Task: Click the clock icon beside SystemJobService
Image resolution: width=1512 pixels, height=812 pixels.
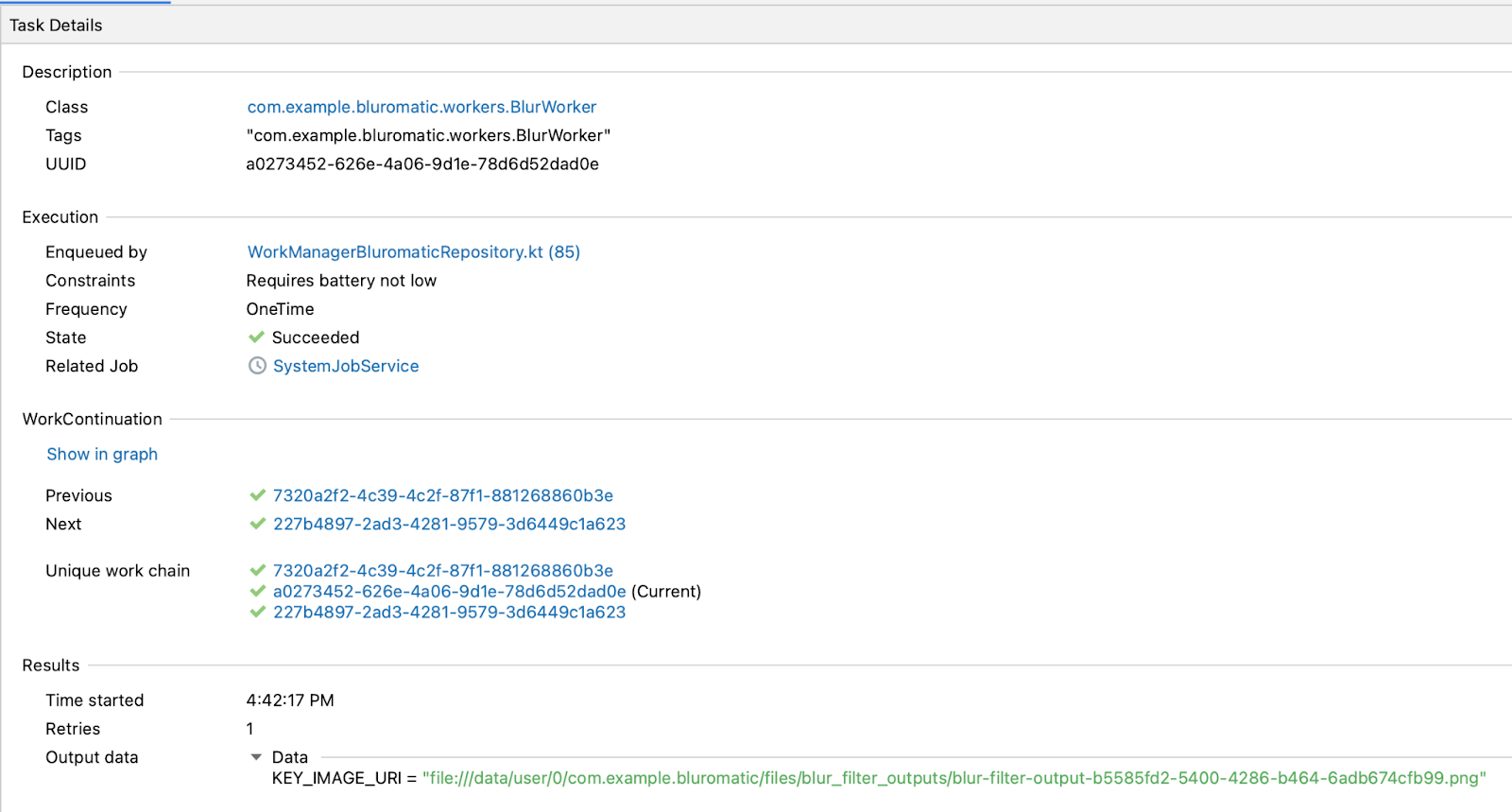Action: click(x=257, y=366)
